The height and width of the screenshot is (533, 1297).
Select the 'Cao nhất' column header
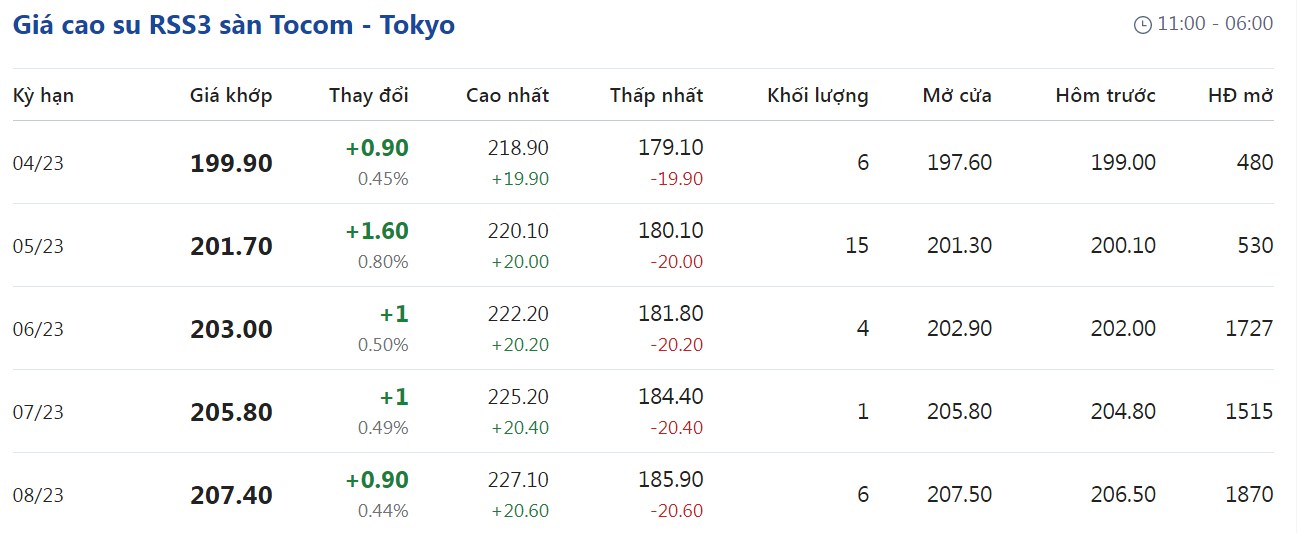click(x=507, y=96)
